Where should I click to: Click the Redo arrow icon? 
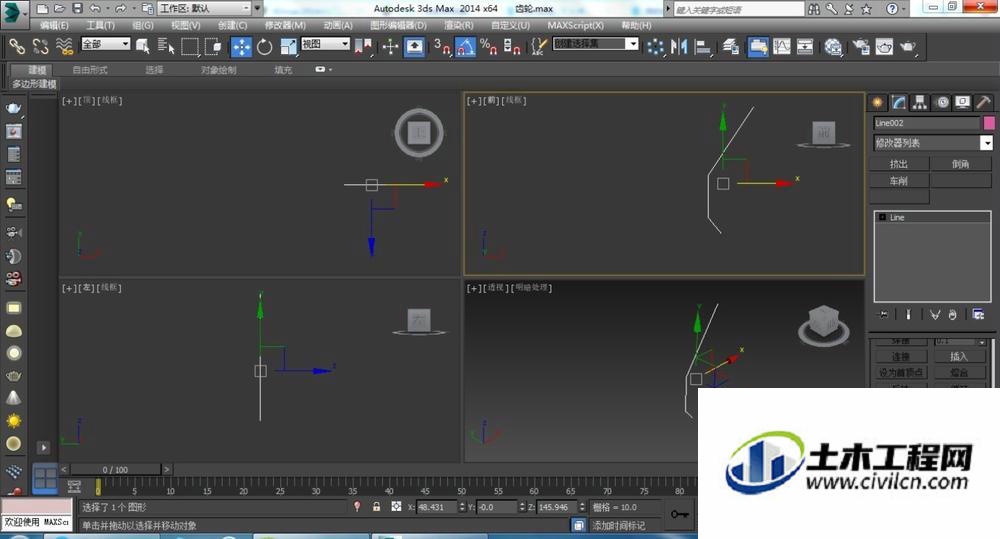point(121,8)
